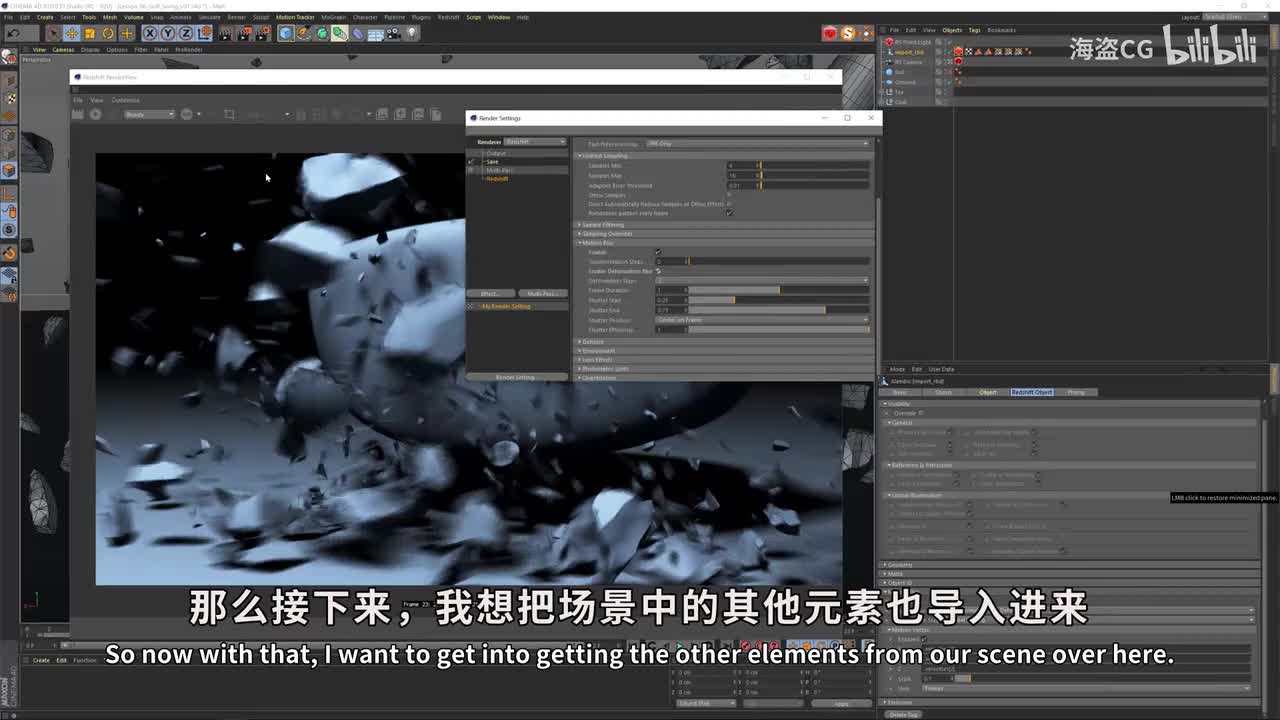Screen dimensions: 1280x720
Task: Open the Cameras viewport menu
Action: (63, 49)
